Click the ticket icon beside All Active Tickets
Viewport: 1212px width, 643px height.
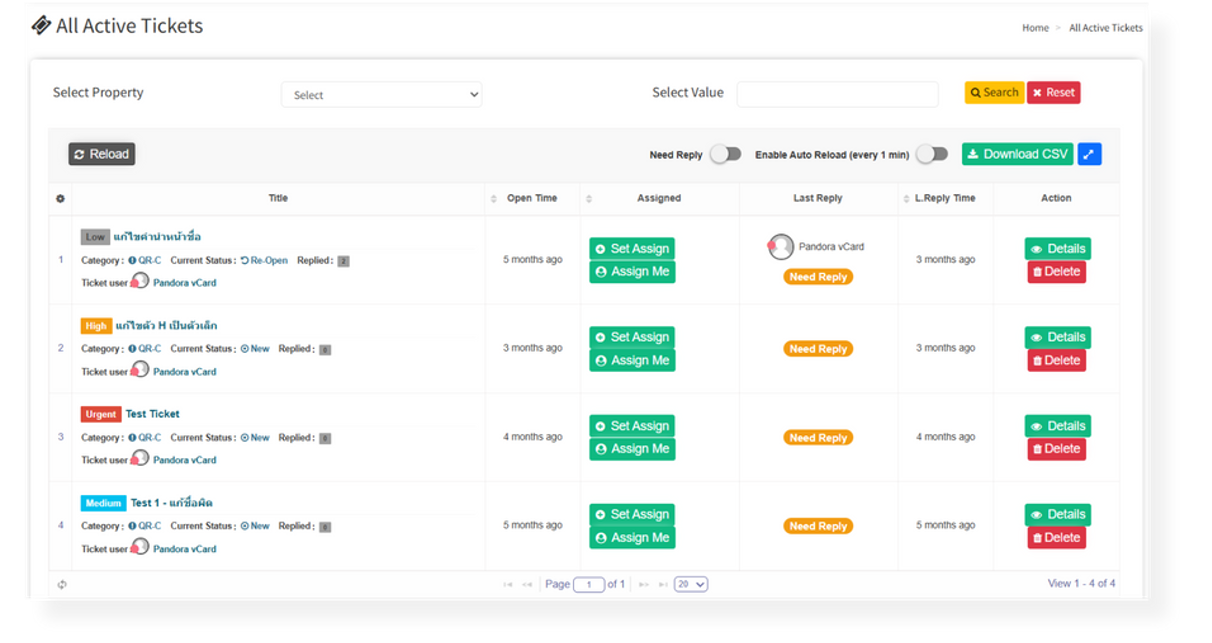(x=41, y=25)
